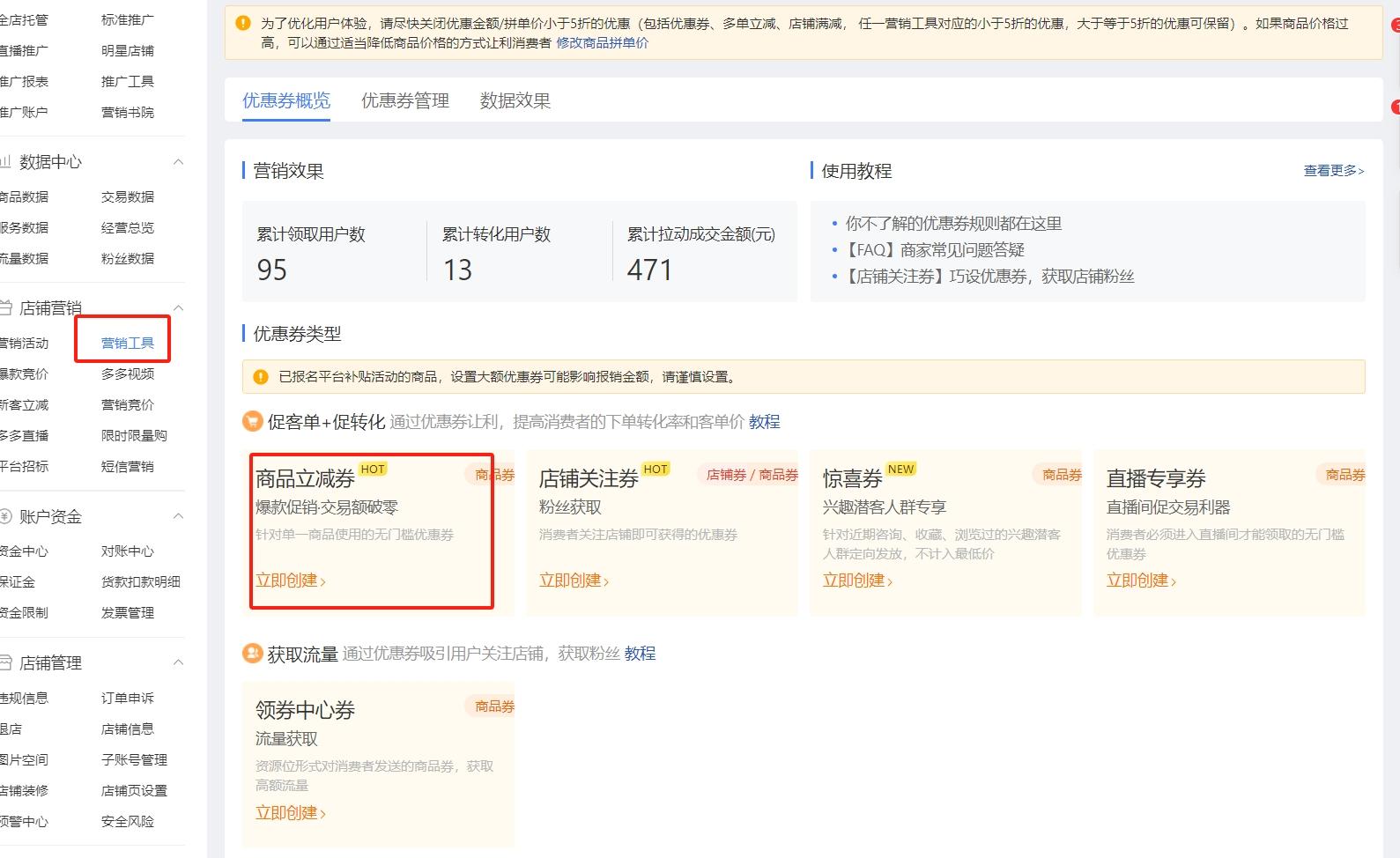Click 商品券 tag on 领券中心券 card
Image resolution: width=1400 pixels, height=858 pixels.
tap(490, 706)
